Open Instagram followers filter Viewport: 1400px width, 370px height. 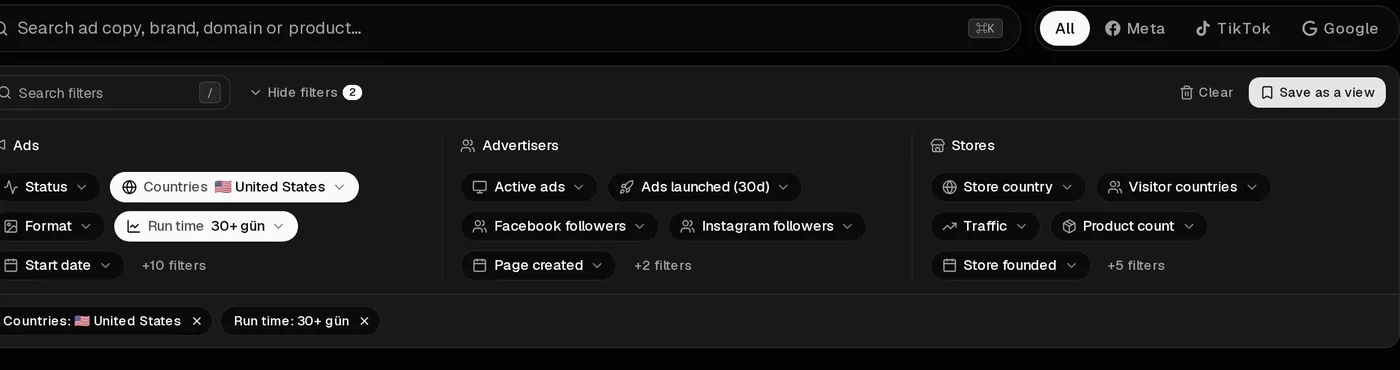(767, 226)
